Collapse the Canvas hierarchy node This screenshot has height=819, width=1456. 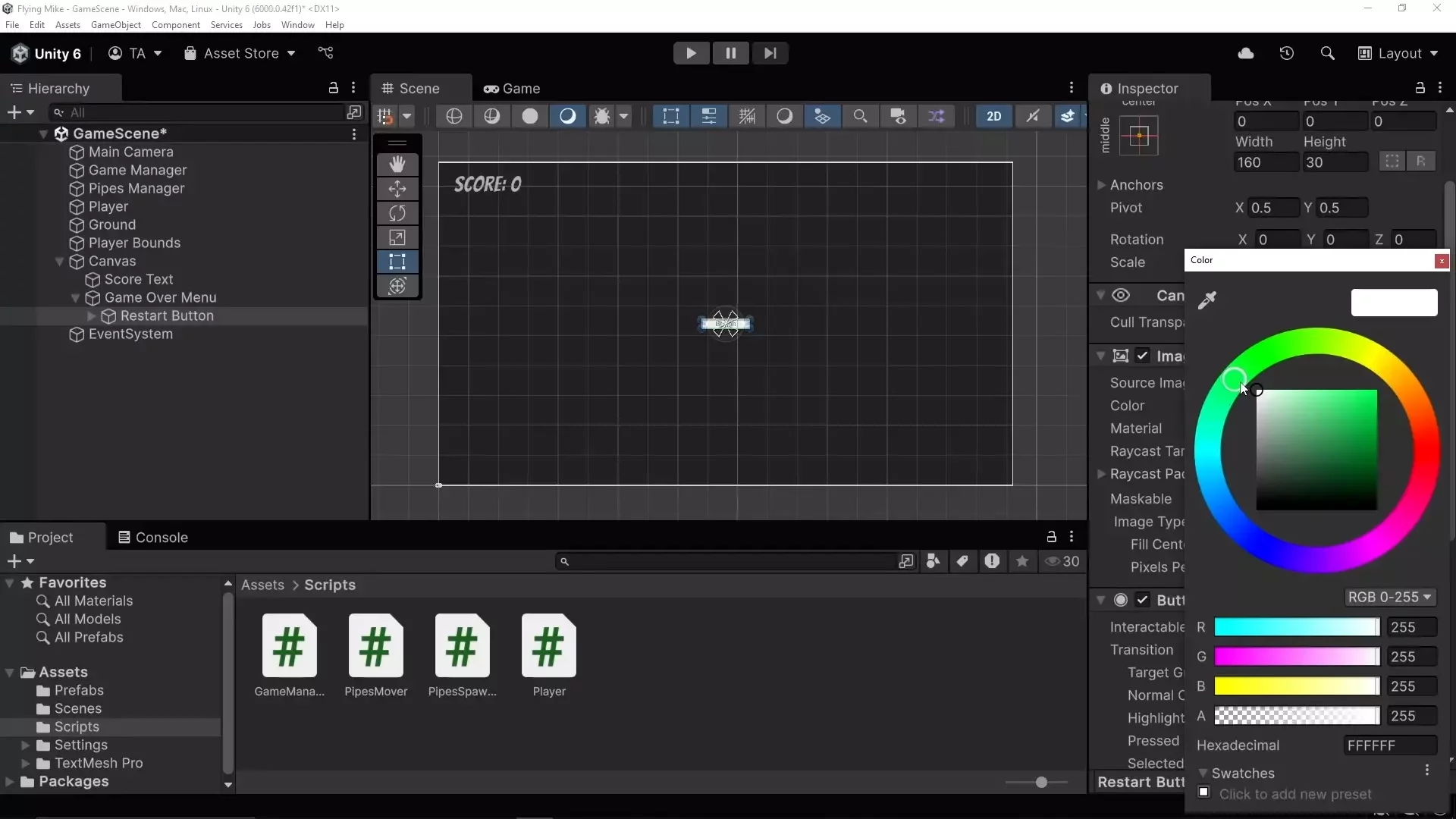pyautogui.click(x=59, y=262)
